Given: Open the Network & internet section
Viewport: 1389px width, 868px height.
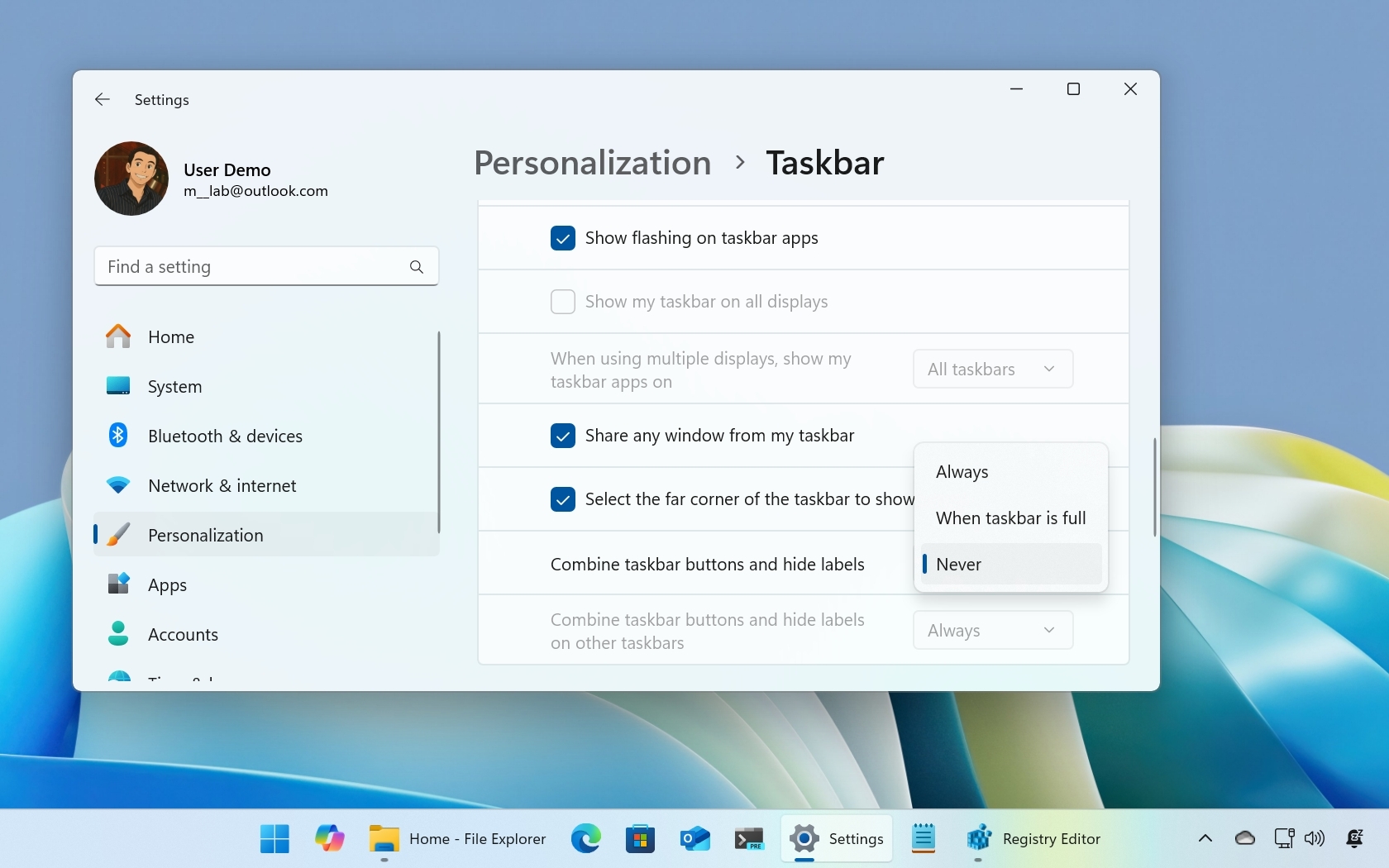Looking at the screenshot, I should pos(221,485).
